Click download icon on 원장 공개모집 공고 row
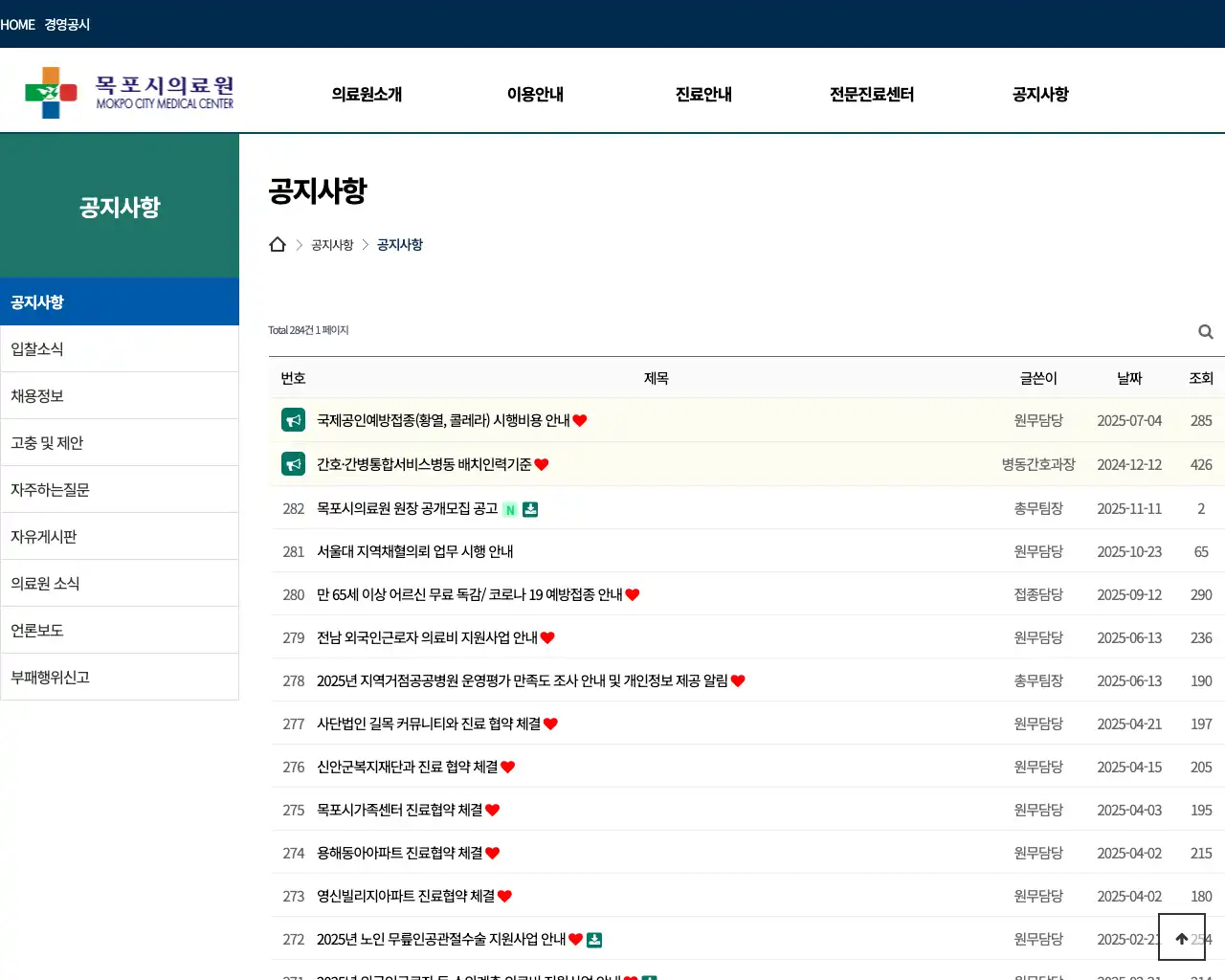Screen dimensions: 1225x980 coord(530,509)
